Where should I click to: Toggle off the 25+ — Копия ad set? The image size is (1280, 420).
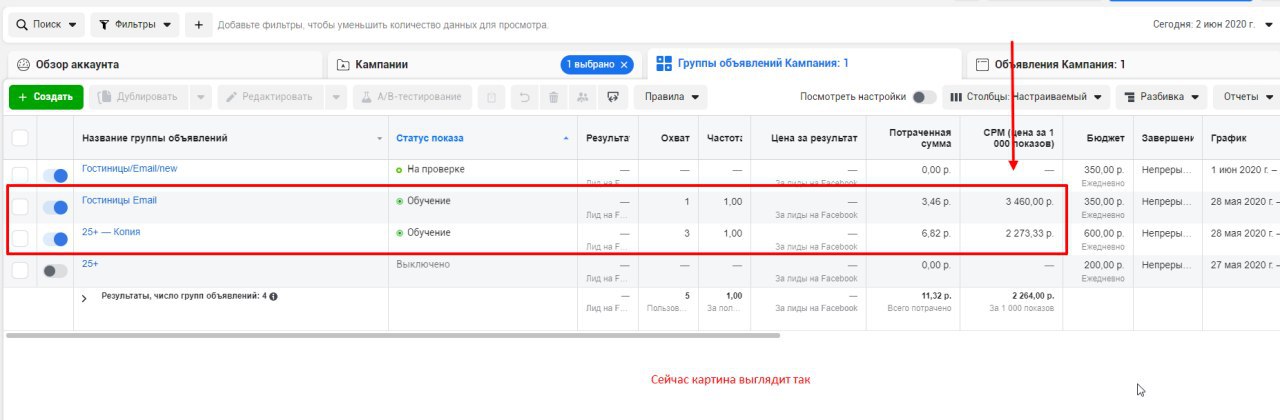coord(55,239)
